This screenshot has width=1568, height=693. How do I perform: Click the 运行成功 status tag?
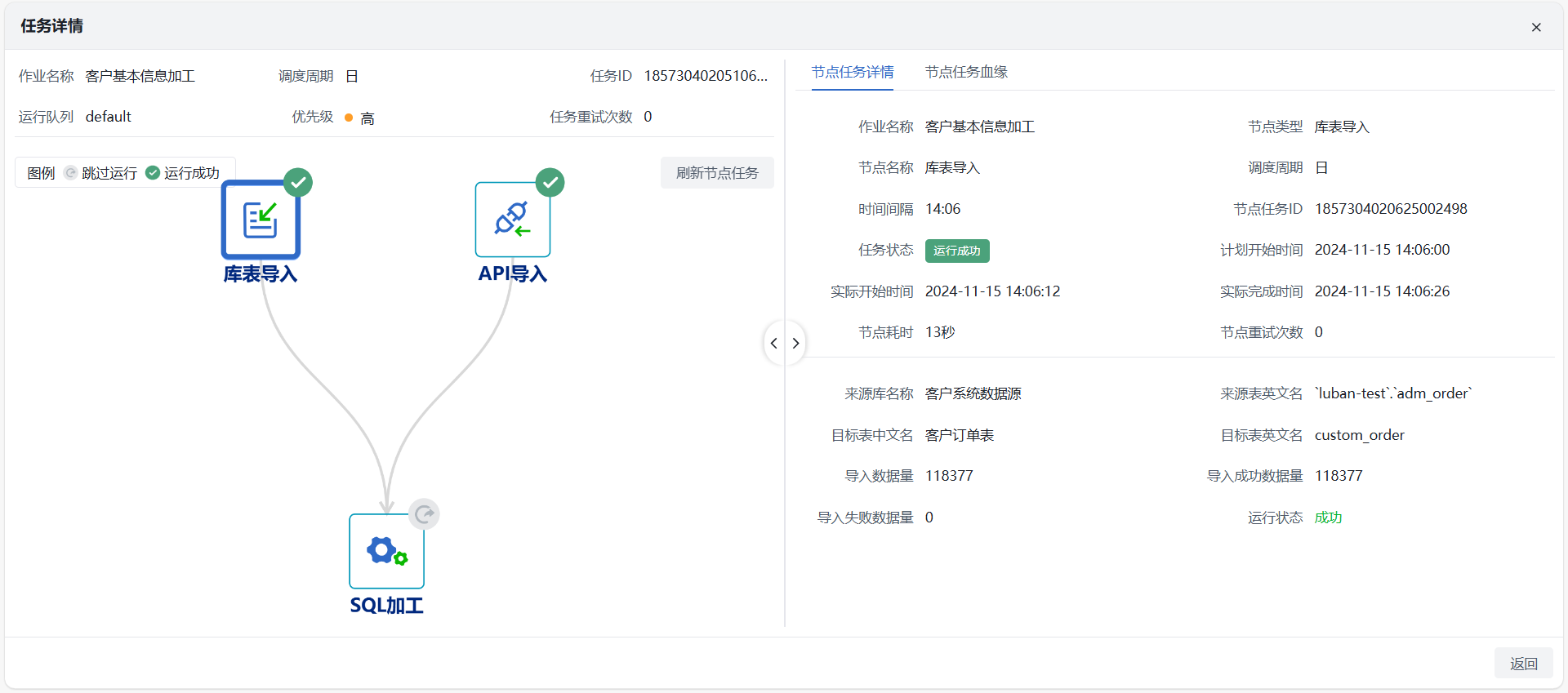click(x=957, y=251)
